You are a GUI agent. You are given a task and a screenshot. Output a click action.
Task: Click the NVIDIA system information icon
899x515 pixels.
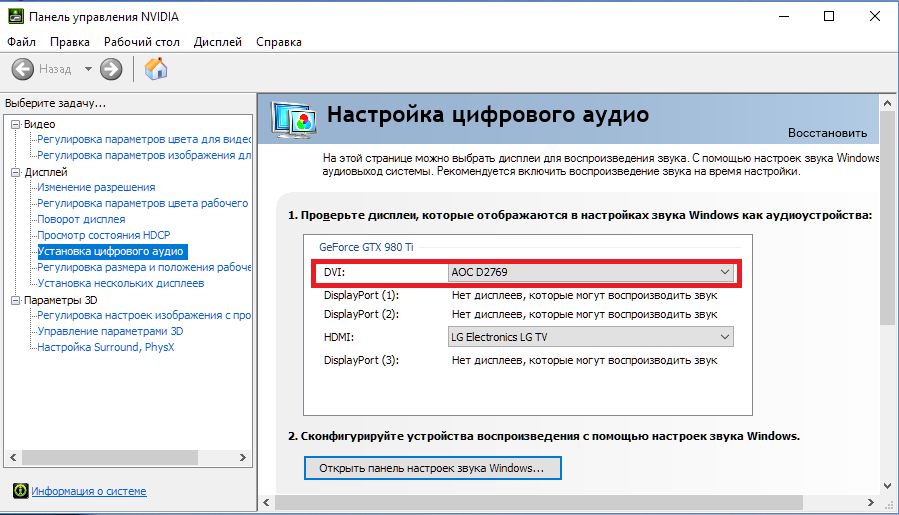21,490
